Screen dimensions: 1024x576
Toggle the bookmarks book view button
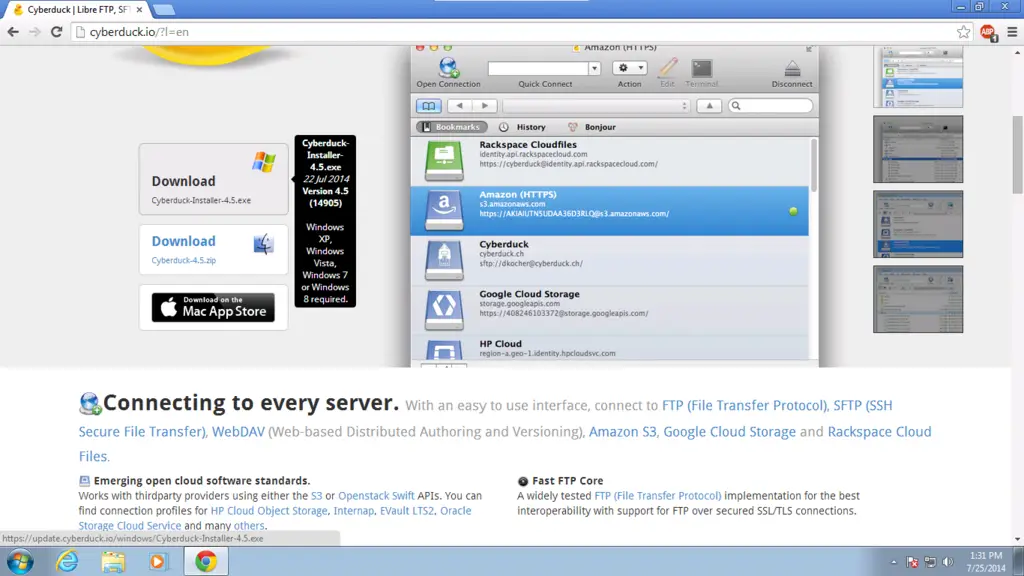428,106
